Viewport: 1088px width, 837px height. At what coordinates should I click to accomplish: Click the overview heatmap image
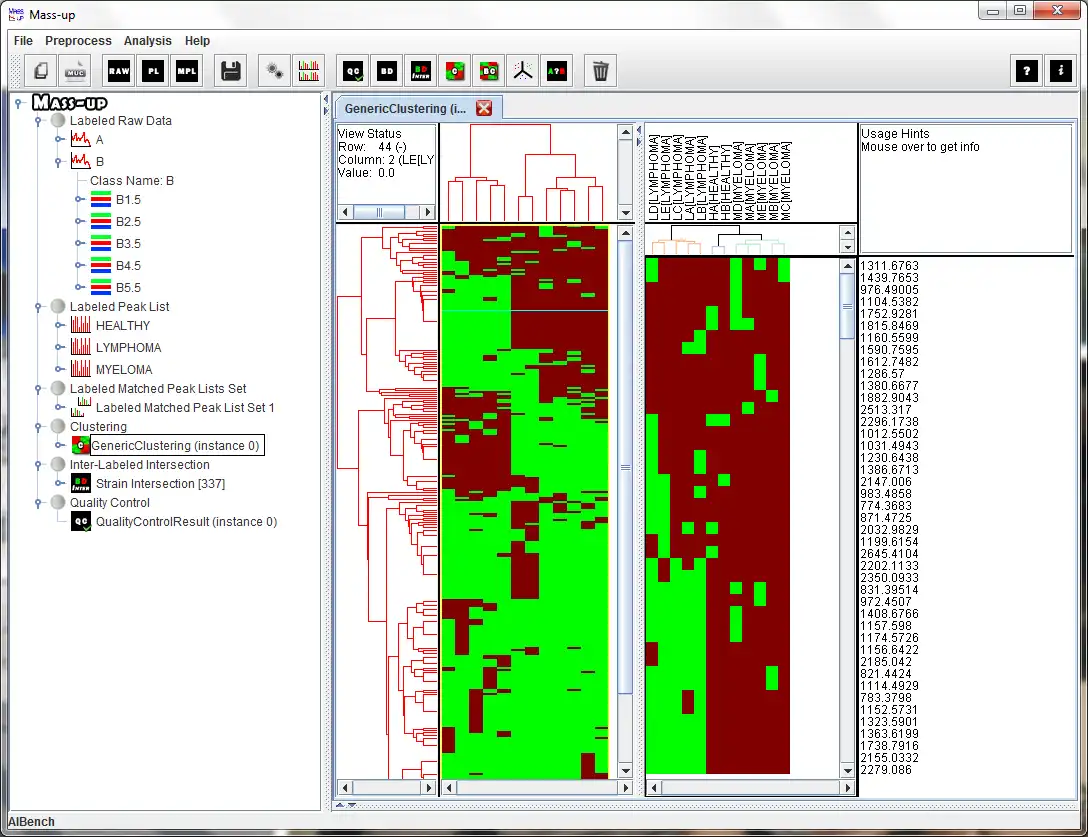pyautogui.click(x=525, y=502)
